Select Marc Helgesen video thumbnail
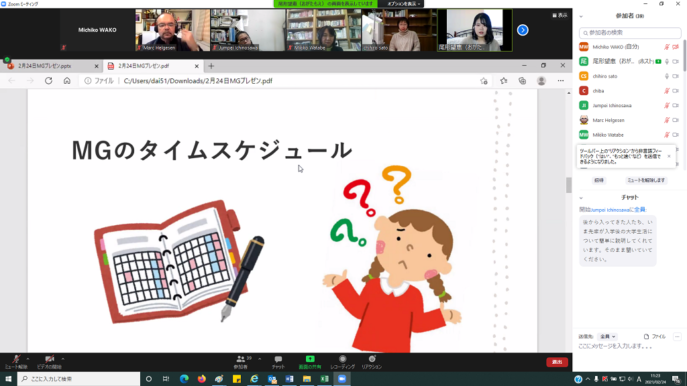Viewport: 687px width, 386px height. (173, 30)
